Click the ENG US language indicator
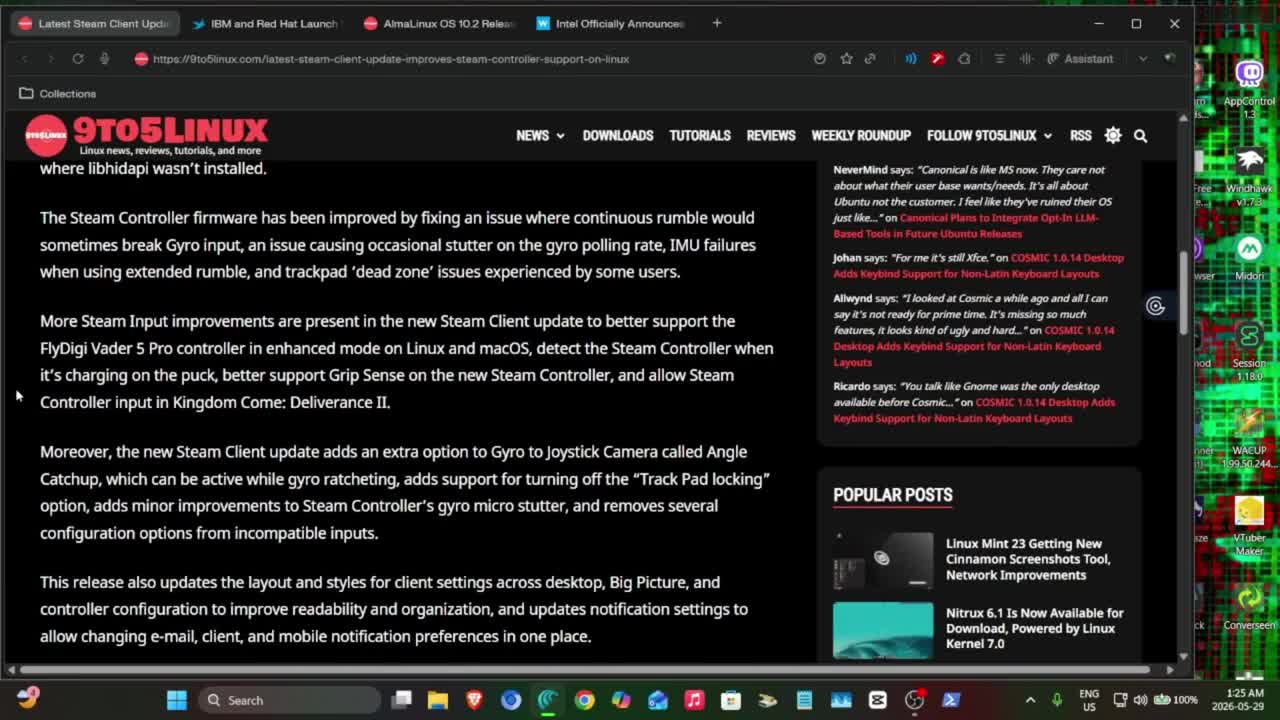The height and width of the screenshot is (720, 1280). point(1089,700)
